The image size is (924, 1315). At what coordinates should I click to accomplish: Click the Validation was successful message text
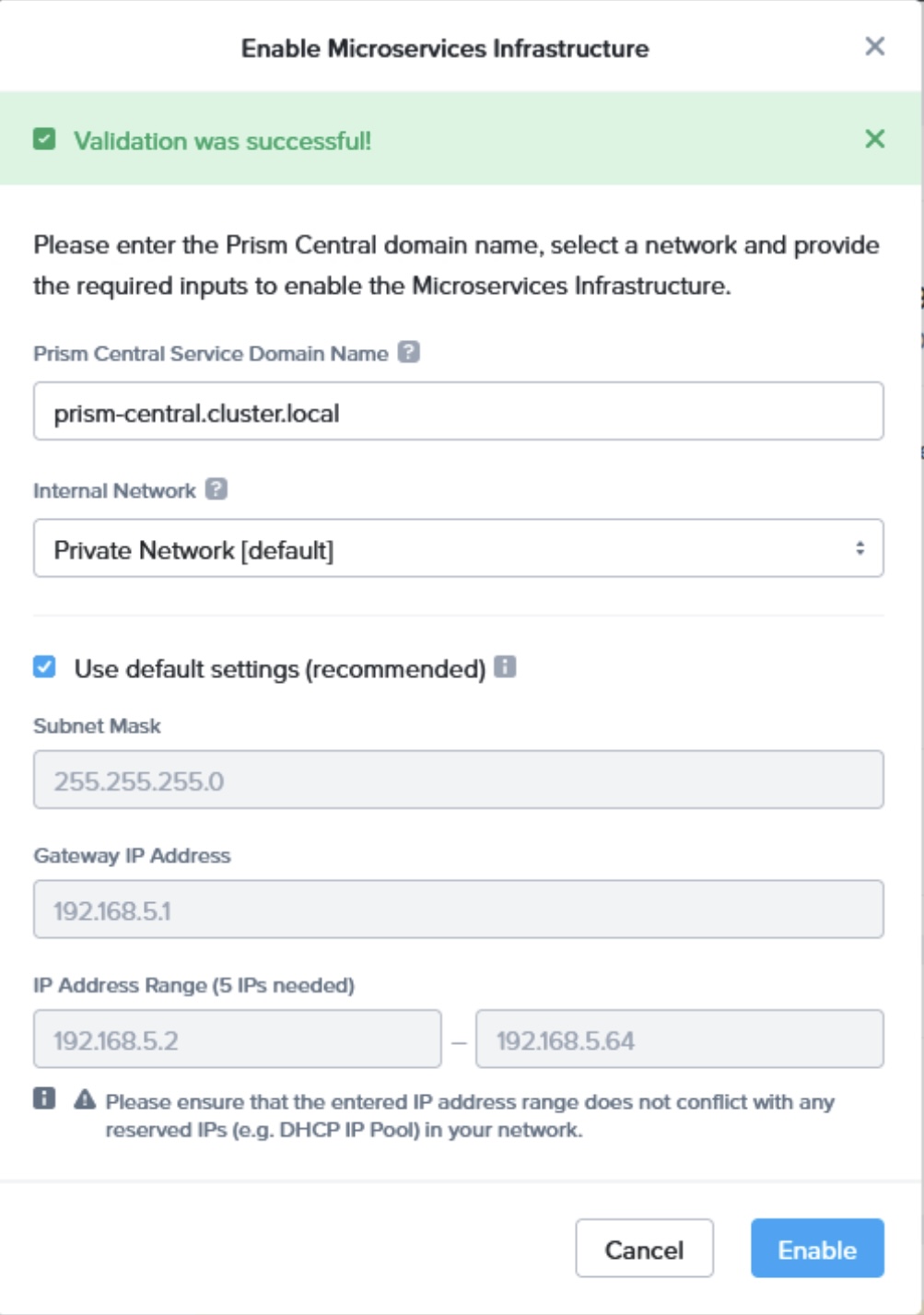222,141
